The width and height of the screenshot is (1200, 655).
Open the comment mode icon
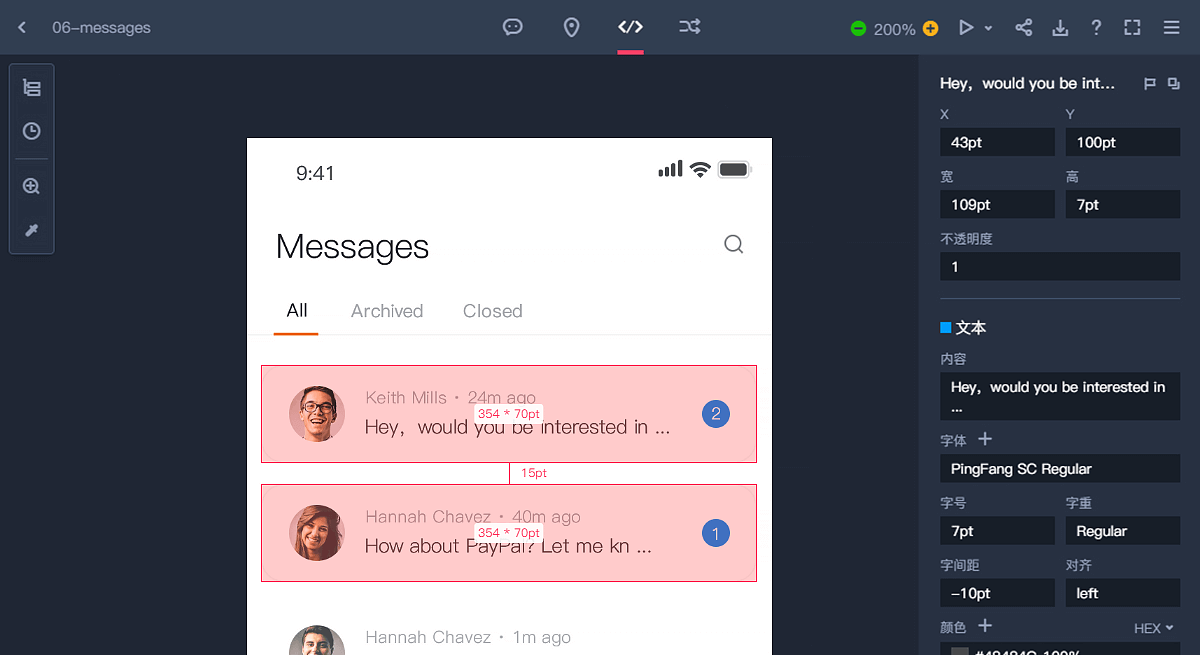coord(513,27)
